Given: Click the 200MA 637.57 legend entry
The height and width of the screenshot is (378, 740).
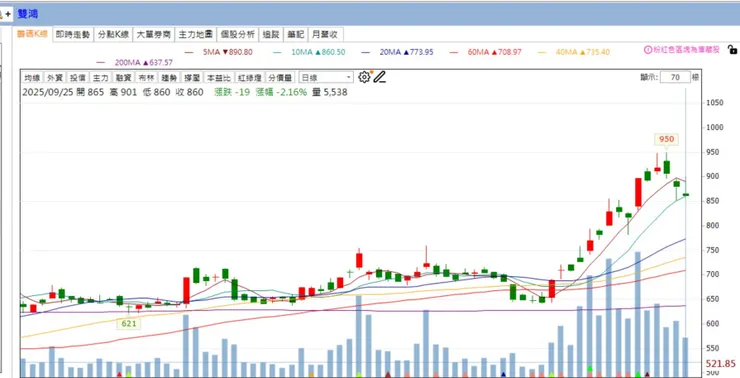Looking at the screenshot, I should tap(135, 62).
